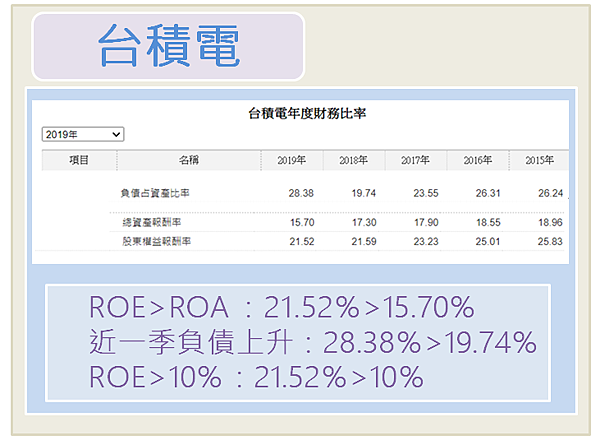600x440 pixels.
Task: Click the 項目 column header
Action: click(79, 160)
